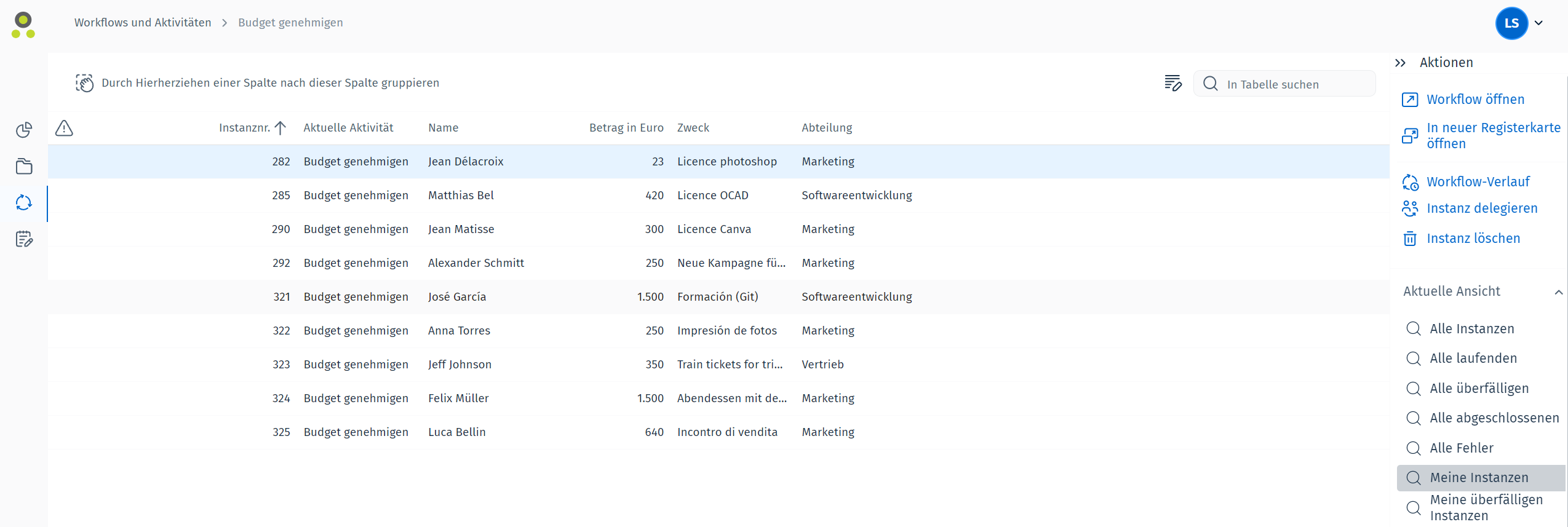This screenshot has width=1568, height=527.
Task: Select Meine überfälligen Instanzen view
Action: 1486,508
